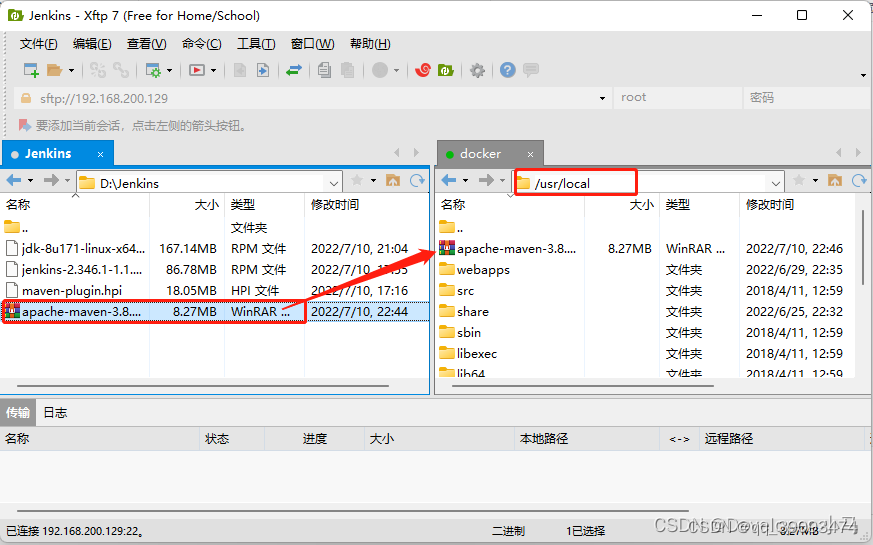
Task: Click the copy documents toolbar icon
Action: click(324, 70)
